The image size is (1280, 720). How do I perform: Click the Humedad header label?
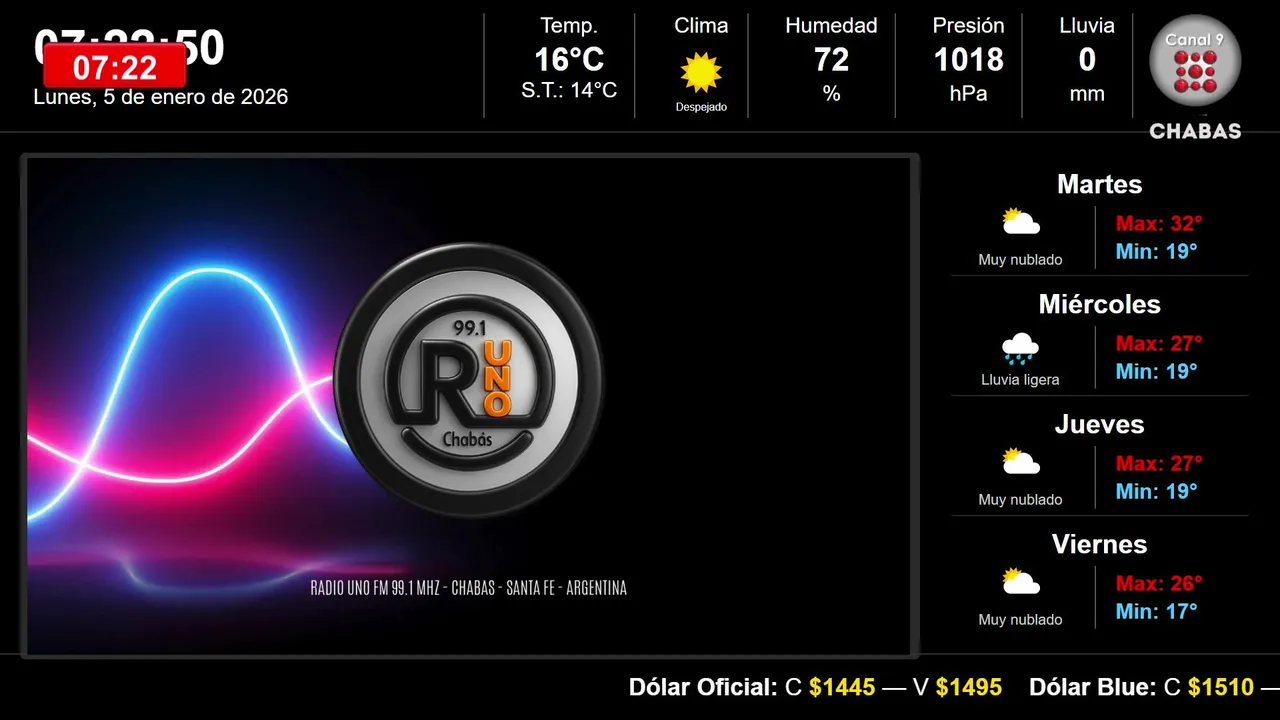pyautogui.click(x=831, y=26)
